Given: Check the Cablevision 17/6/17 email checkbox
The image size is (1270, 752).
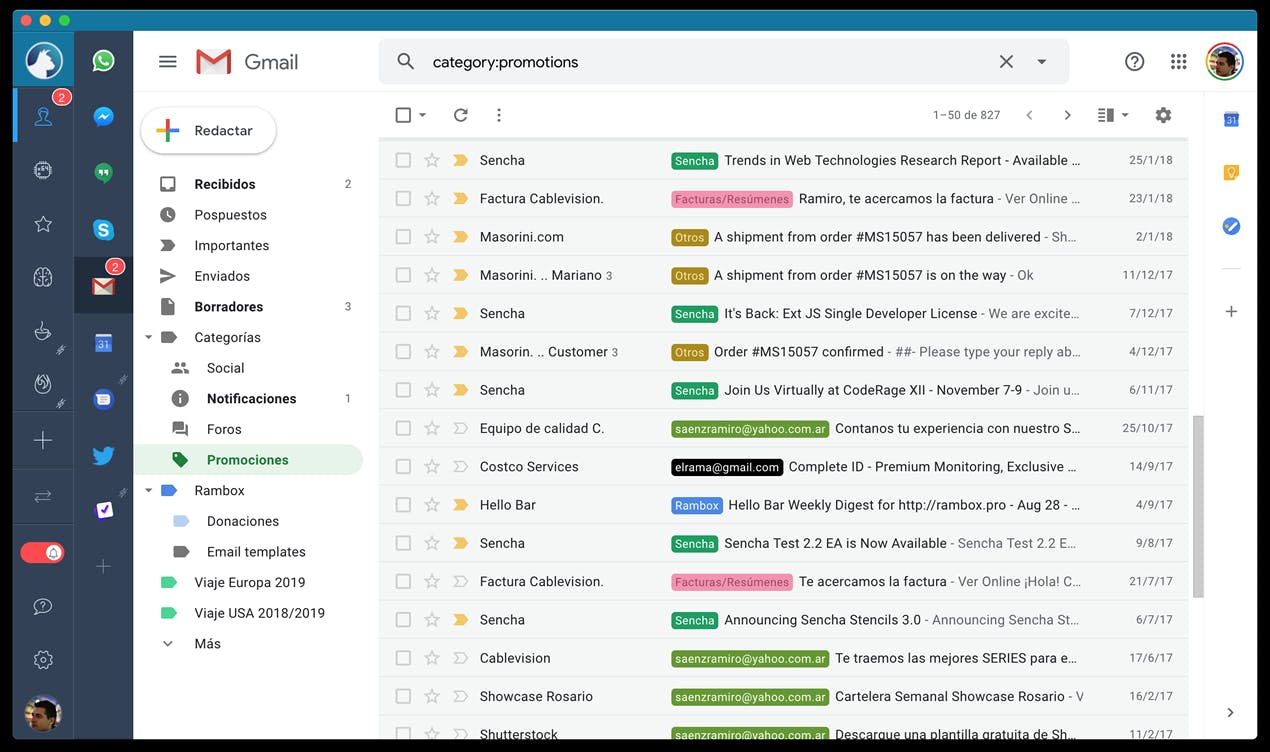Looking at the screenshot, I should pyautogui.click(x=403, y=658).
